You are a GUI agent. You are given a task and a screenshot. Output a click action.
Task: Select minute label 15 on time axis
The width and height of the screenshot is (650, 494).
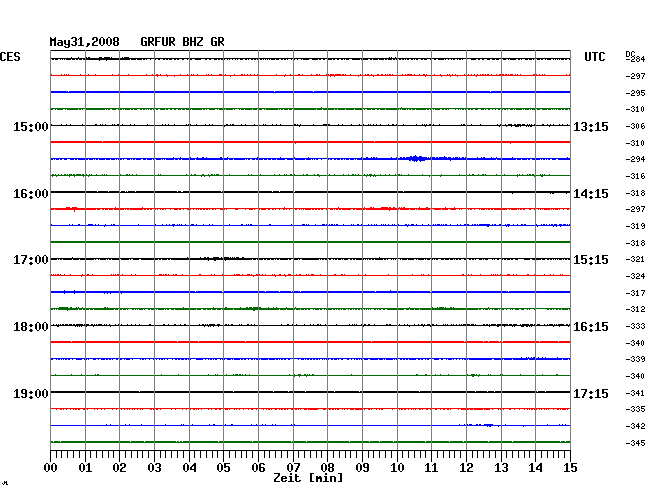570,468
